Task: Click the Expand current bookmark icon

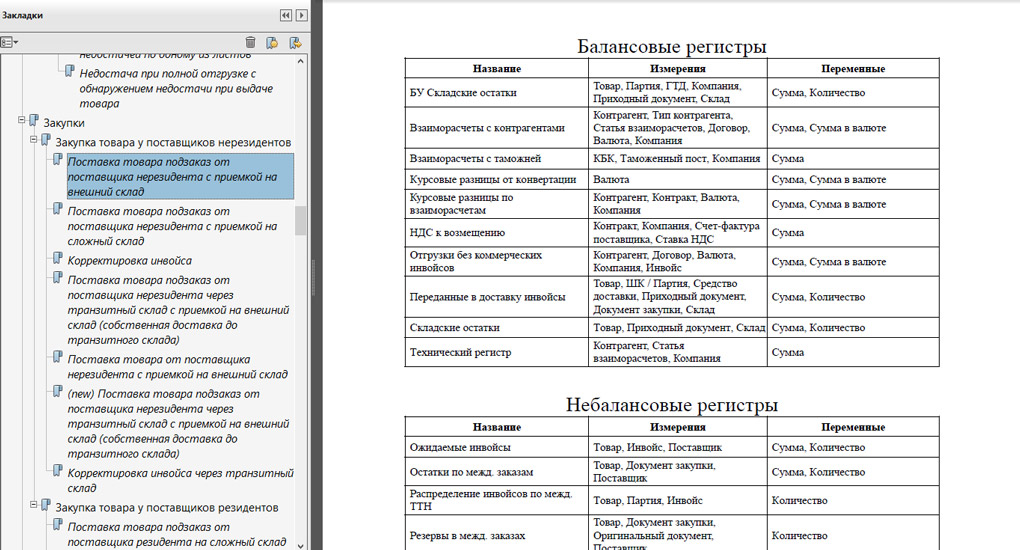Action: coord(295,42)
